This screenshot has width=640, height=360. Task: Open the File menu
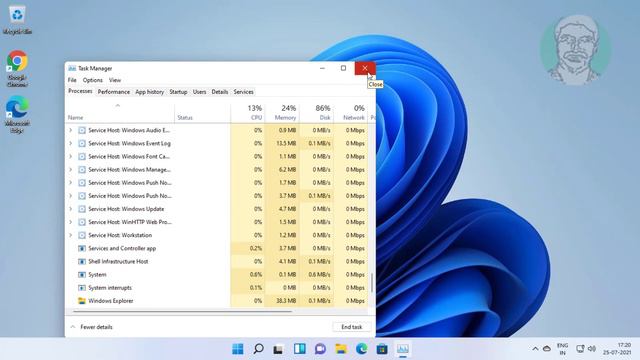click(72, 80)
